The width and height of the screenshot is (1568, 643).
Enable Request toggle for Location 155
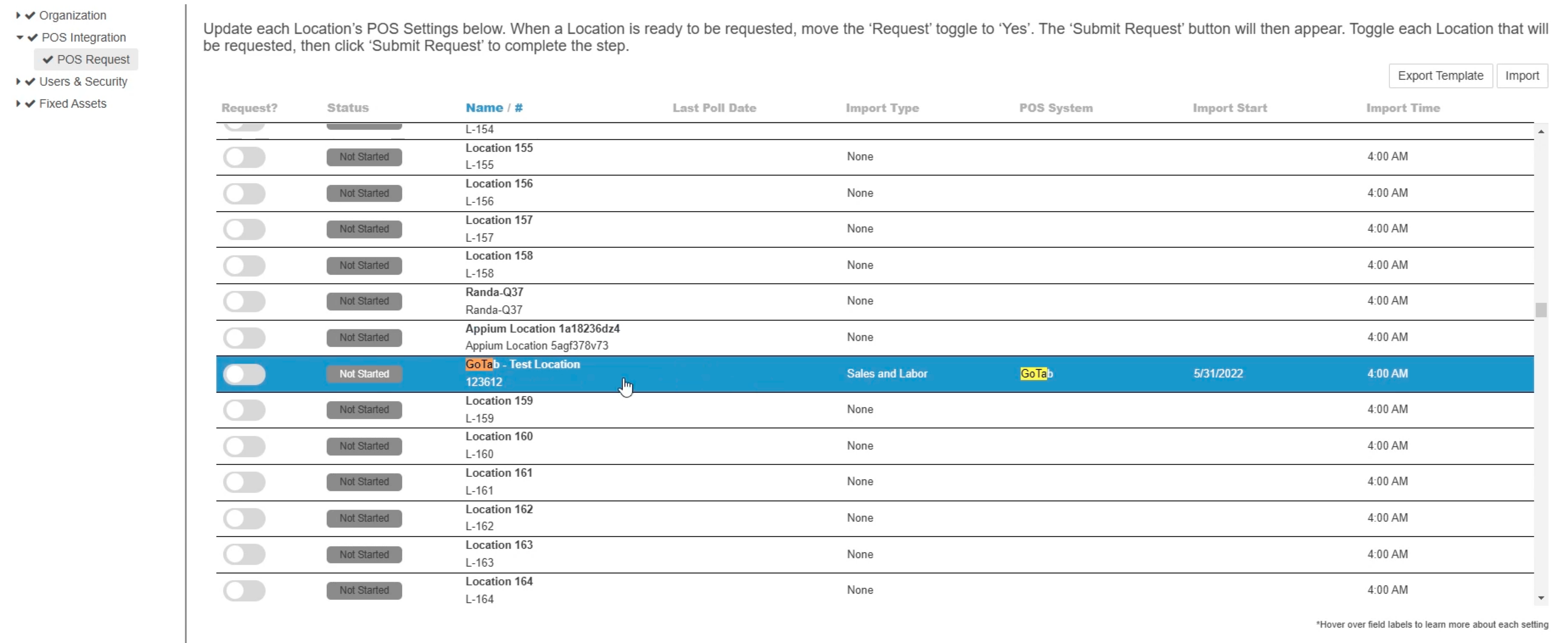(x=244, y=157)
